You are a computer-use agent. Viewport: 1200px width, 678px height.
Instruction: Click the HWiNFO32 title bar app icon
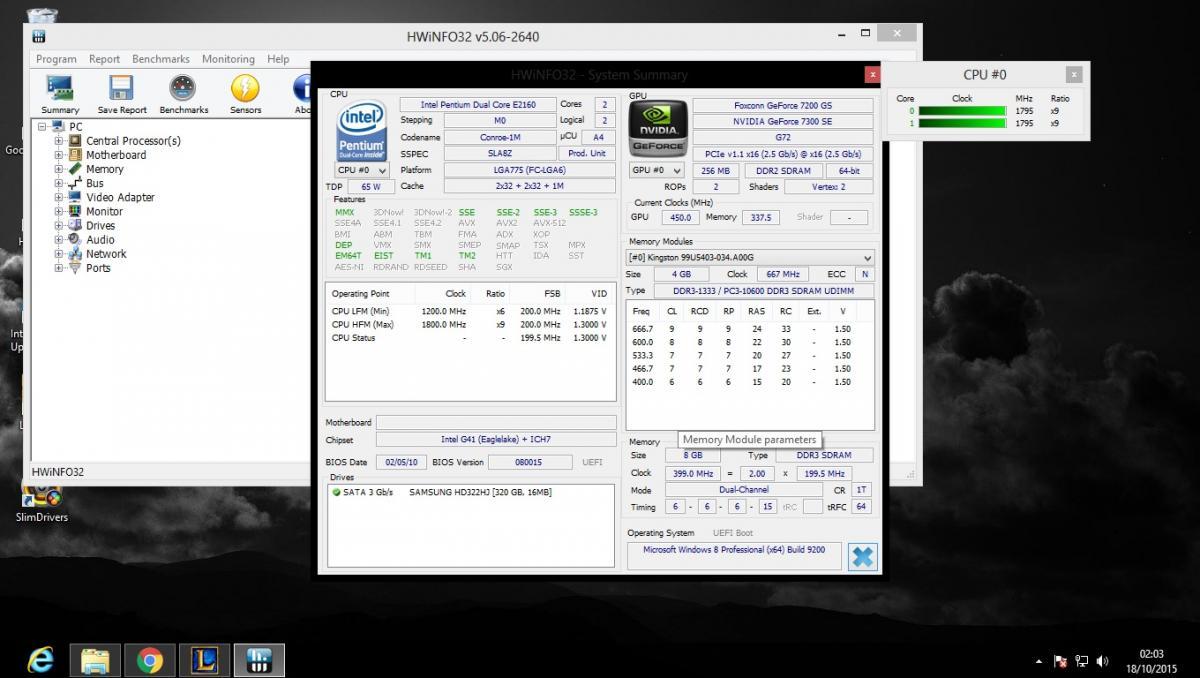click(39, 37)
